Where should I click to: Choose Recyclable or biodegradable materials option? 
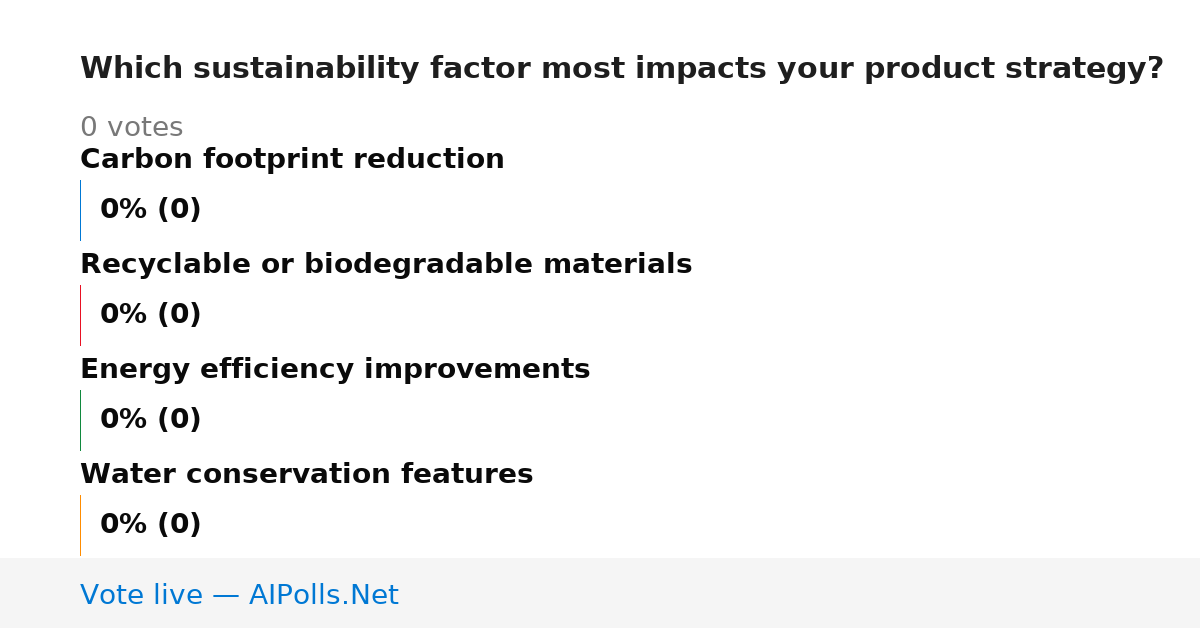[x=386, y=264]
